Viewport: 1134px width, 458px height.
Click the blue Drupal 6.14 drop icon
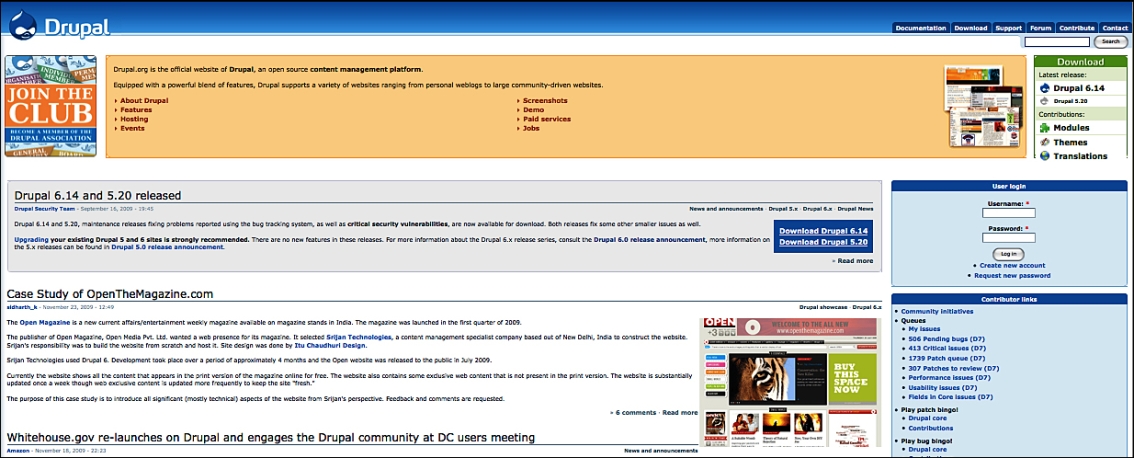[x=1044, y=88]
